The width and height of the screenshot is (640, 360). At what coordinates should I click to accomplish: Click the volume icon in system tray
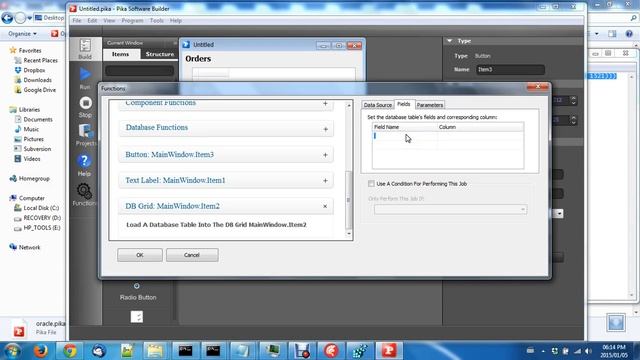coord(588,351)
